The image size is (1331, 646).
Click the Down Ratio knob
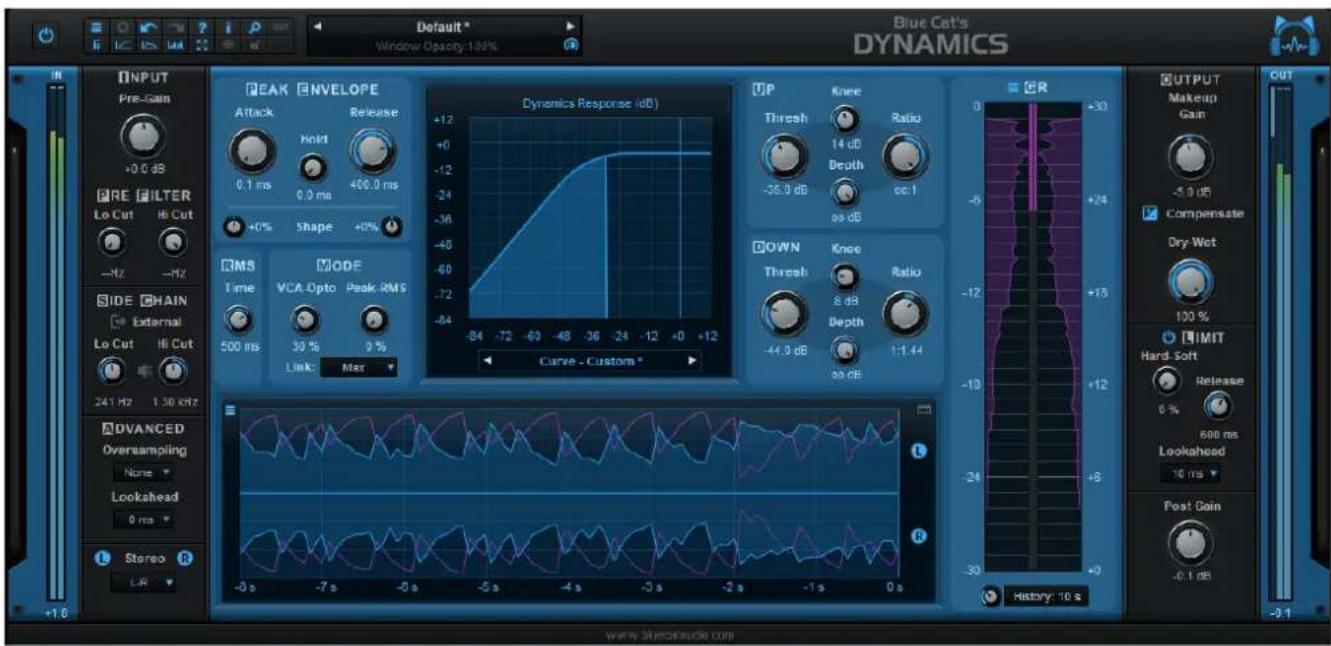[904, 313]
